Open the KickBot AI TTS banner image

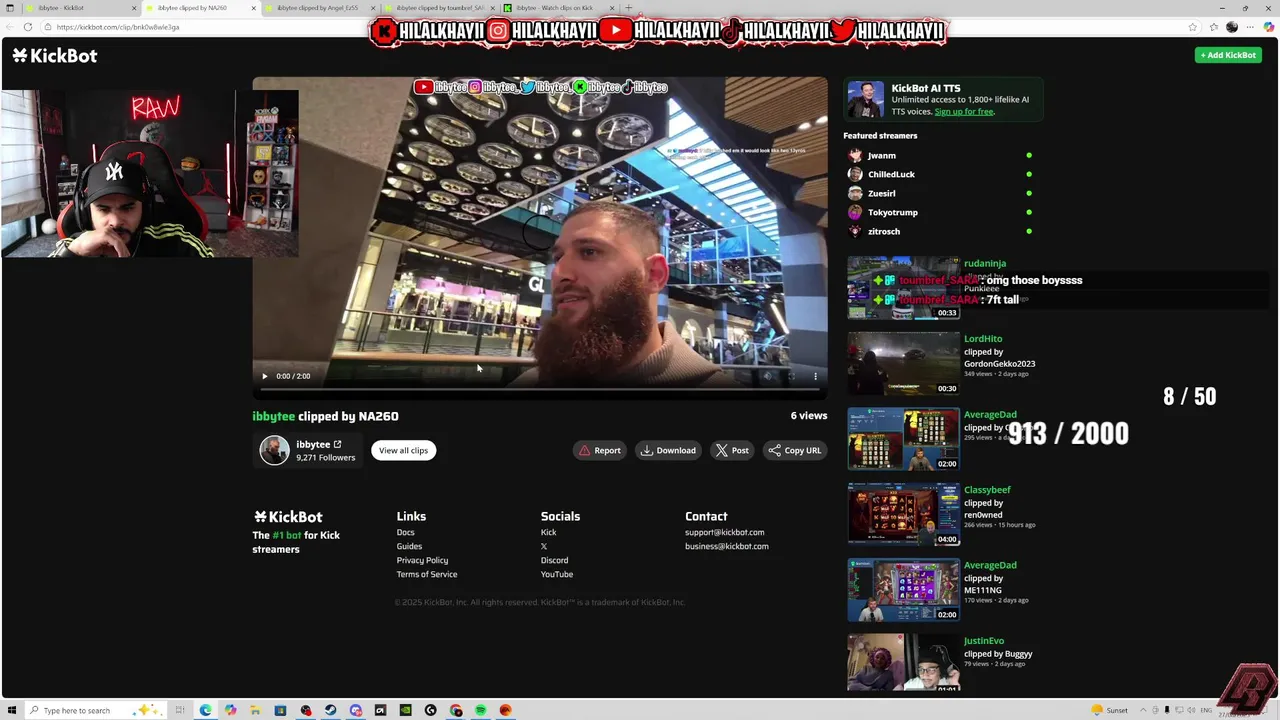coord(866,100)
